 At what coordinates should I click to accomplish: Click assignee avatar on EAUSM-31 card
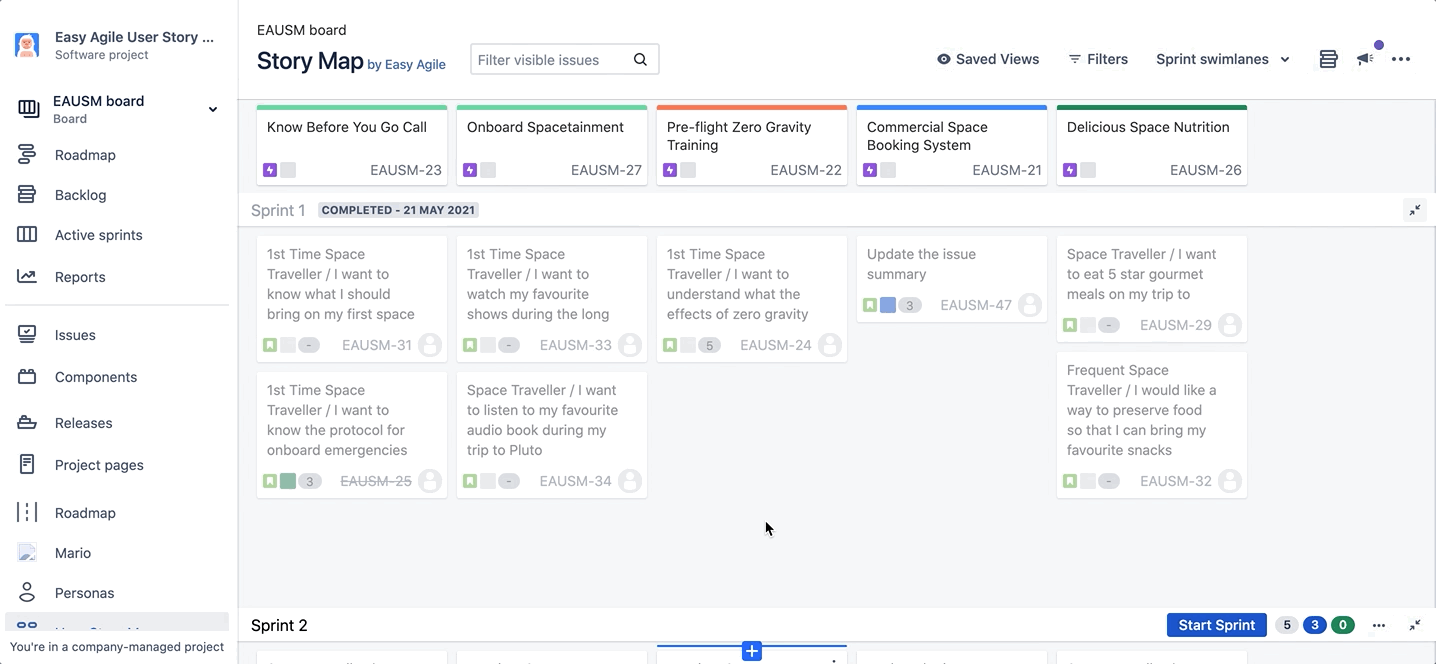coord(430,345)
